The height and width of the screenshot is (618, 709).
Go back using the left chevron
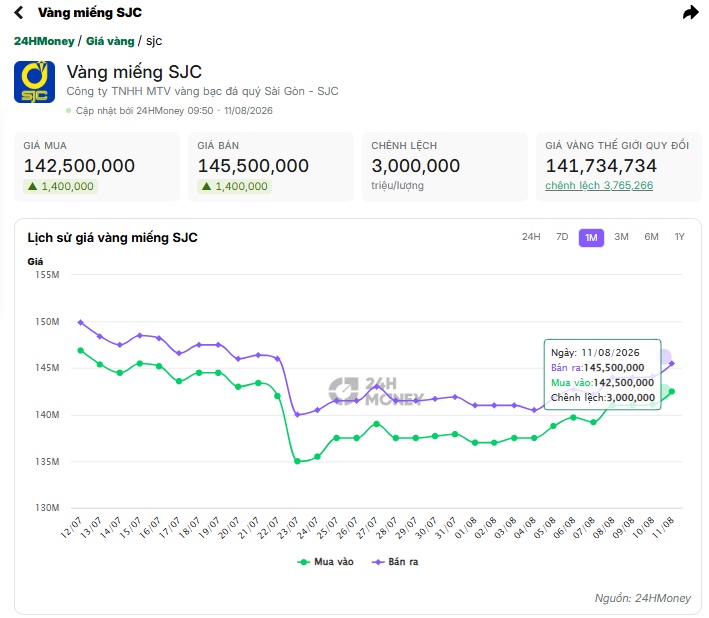point(19,12)
